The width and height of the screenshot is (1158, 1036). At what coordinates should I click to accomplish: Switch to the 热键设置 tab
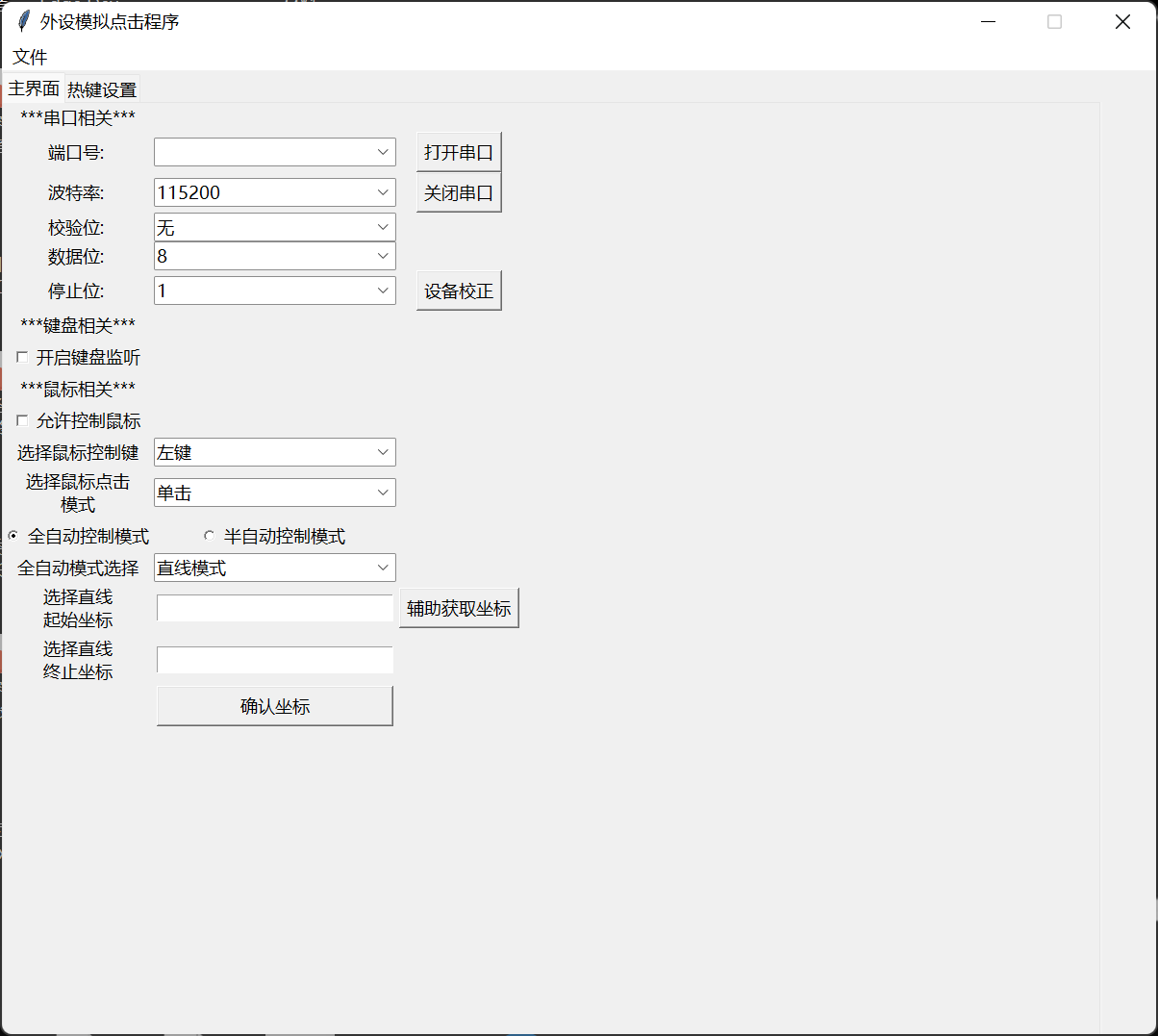tap(101, 88)
